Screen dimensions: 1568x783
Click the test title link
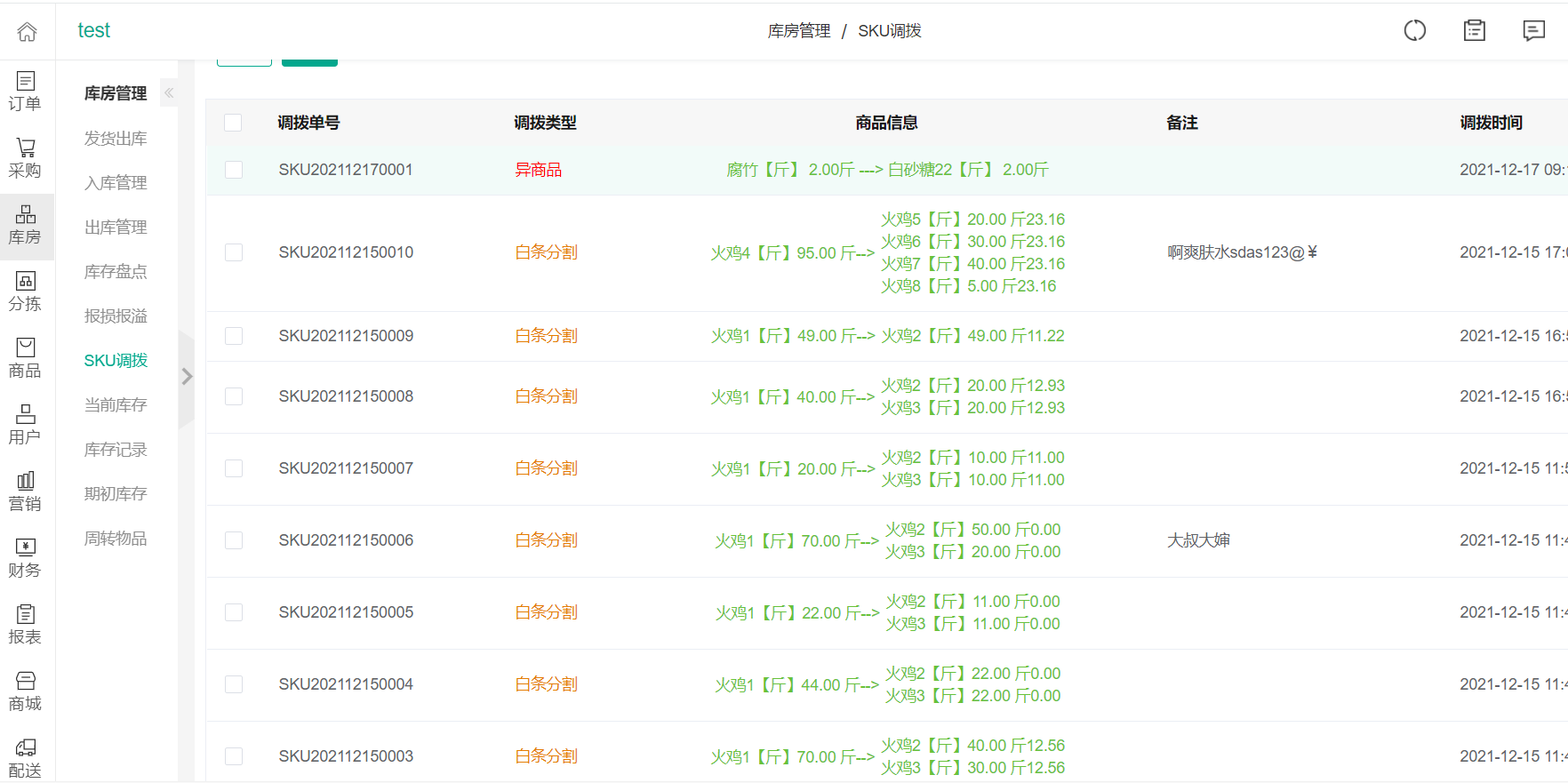(x=93, y=31)
